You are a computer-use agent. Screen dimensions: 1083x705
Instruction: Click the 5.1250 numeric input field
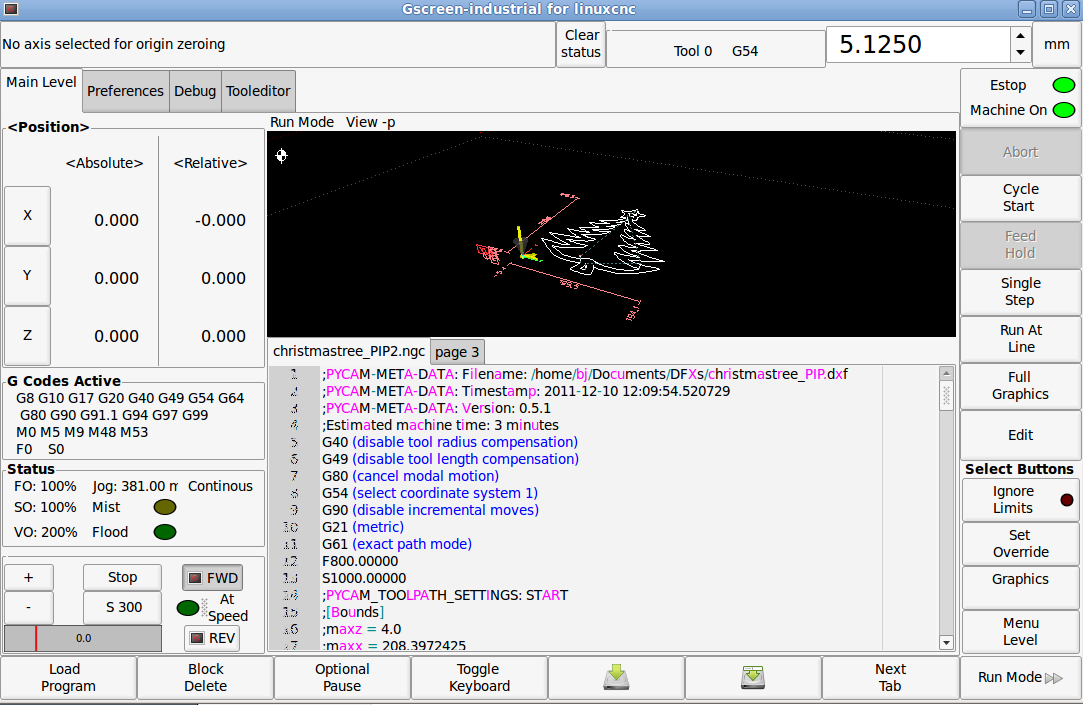tap(917, 45)
